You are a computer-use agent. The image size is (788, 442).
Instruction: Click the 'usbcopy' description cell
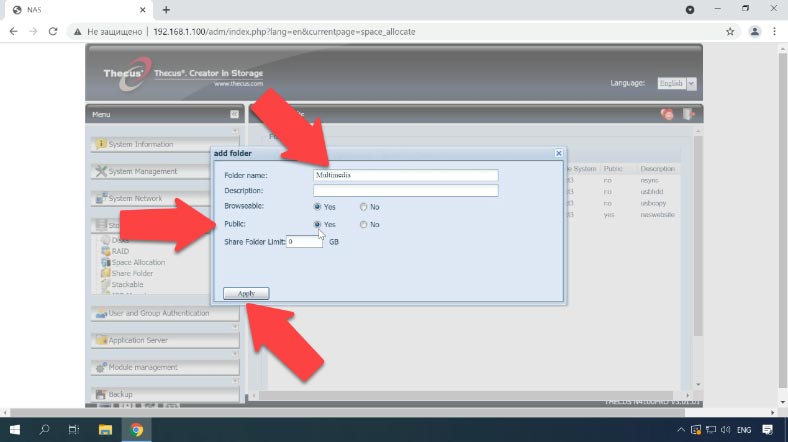coord(653,203)
